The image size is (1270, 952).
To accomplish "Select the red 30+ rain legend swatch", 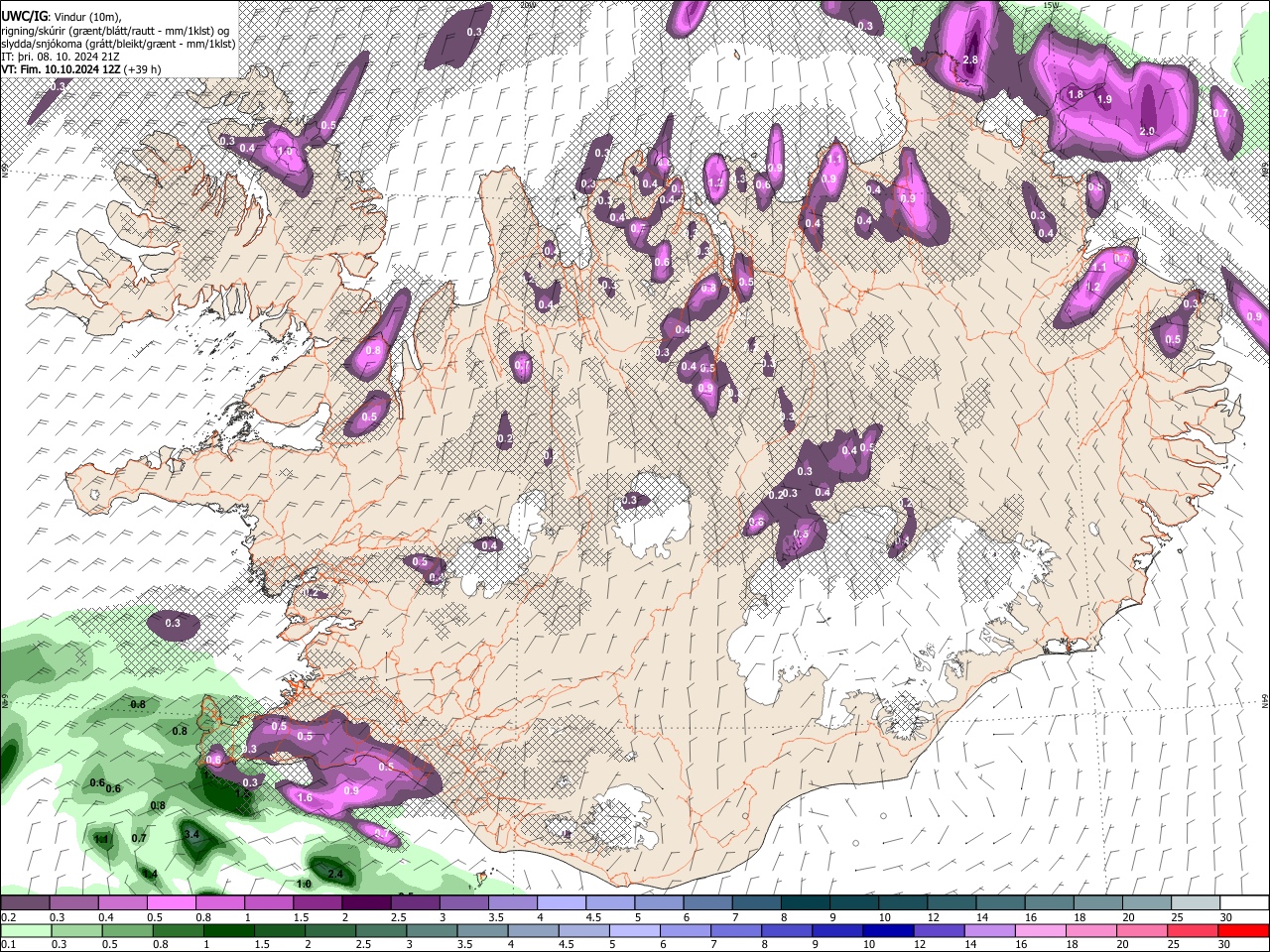I will pos(1244,930).
